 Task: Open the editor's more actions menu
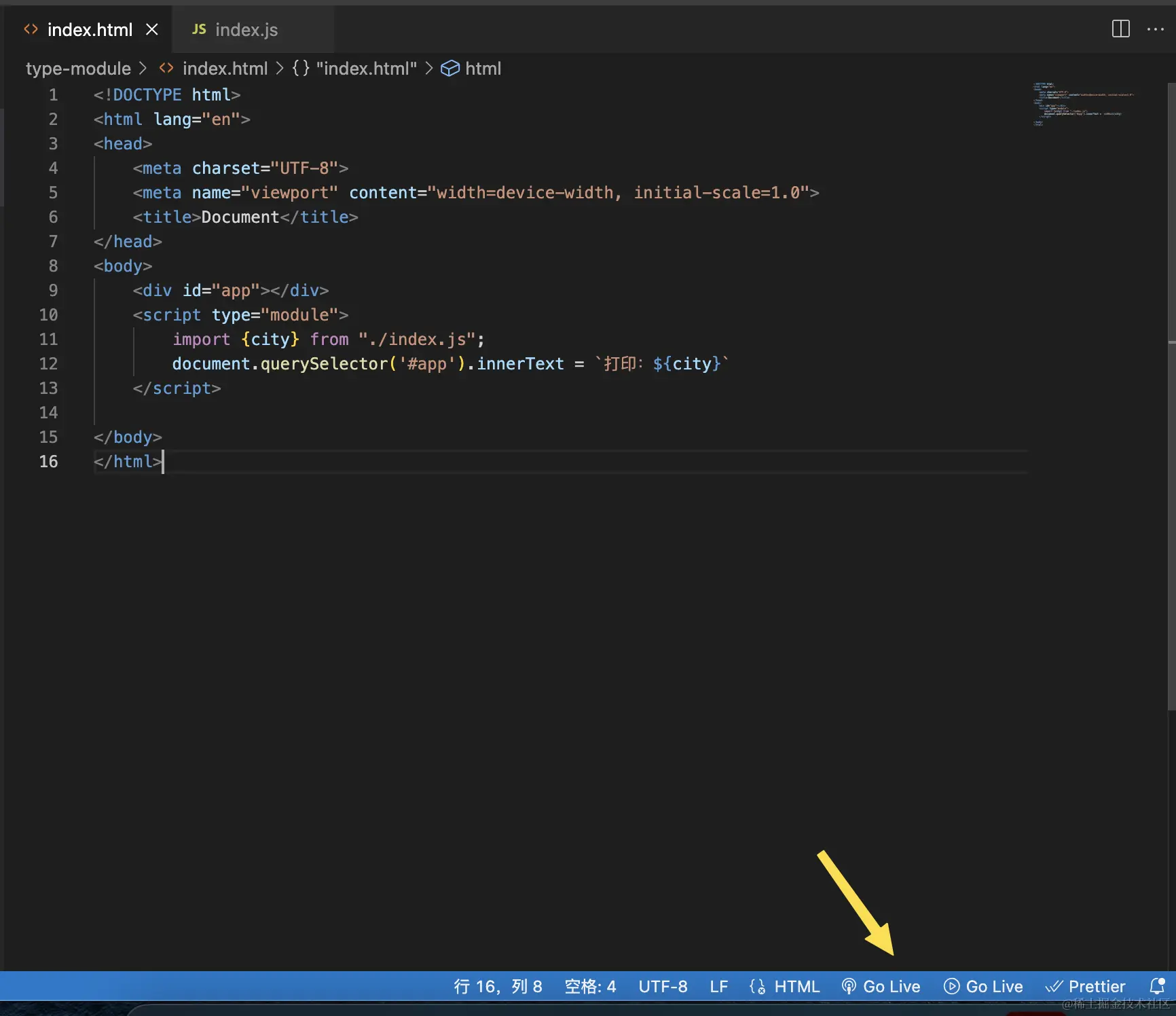(x=1155, y=29)
